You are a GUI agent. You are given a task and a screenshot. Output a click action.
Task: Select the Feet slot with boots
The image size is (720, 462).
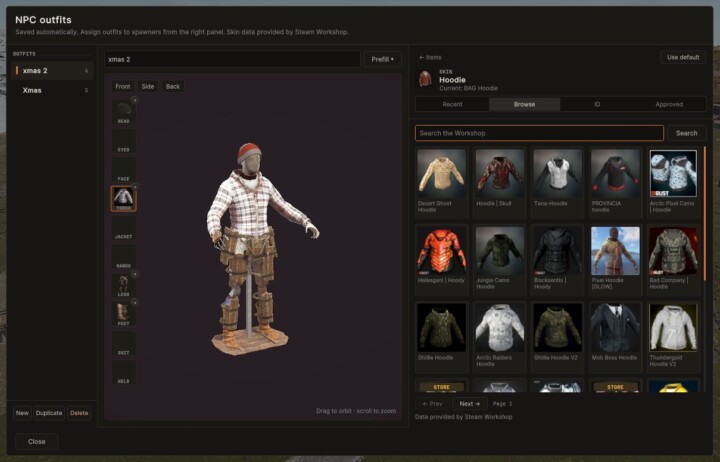[124, 315]
